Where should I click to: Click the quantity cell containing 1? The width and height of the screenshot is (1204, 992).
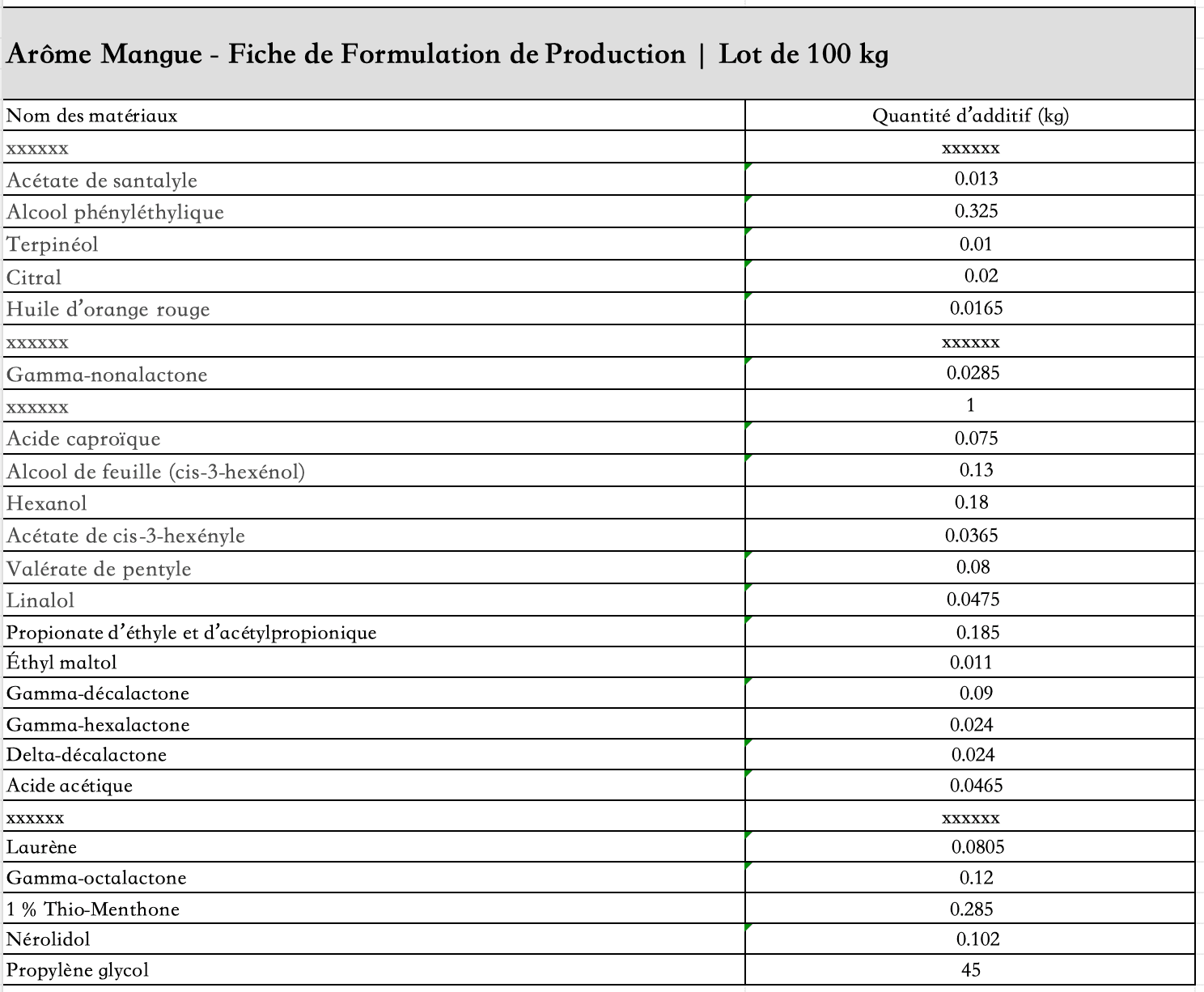pyautogui.click(x=970, y=405)
